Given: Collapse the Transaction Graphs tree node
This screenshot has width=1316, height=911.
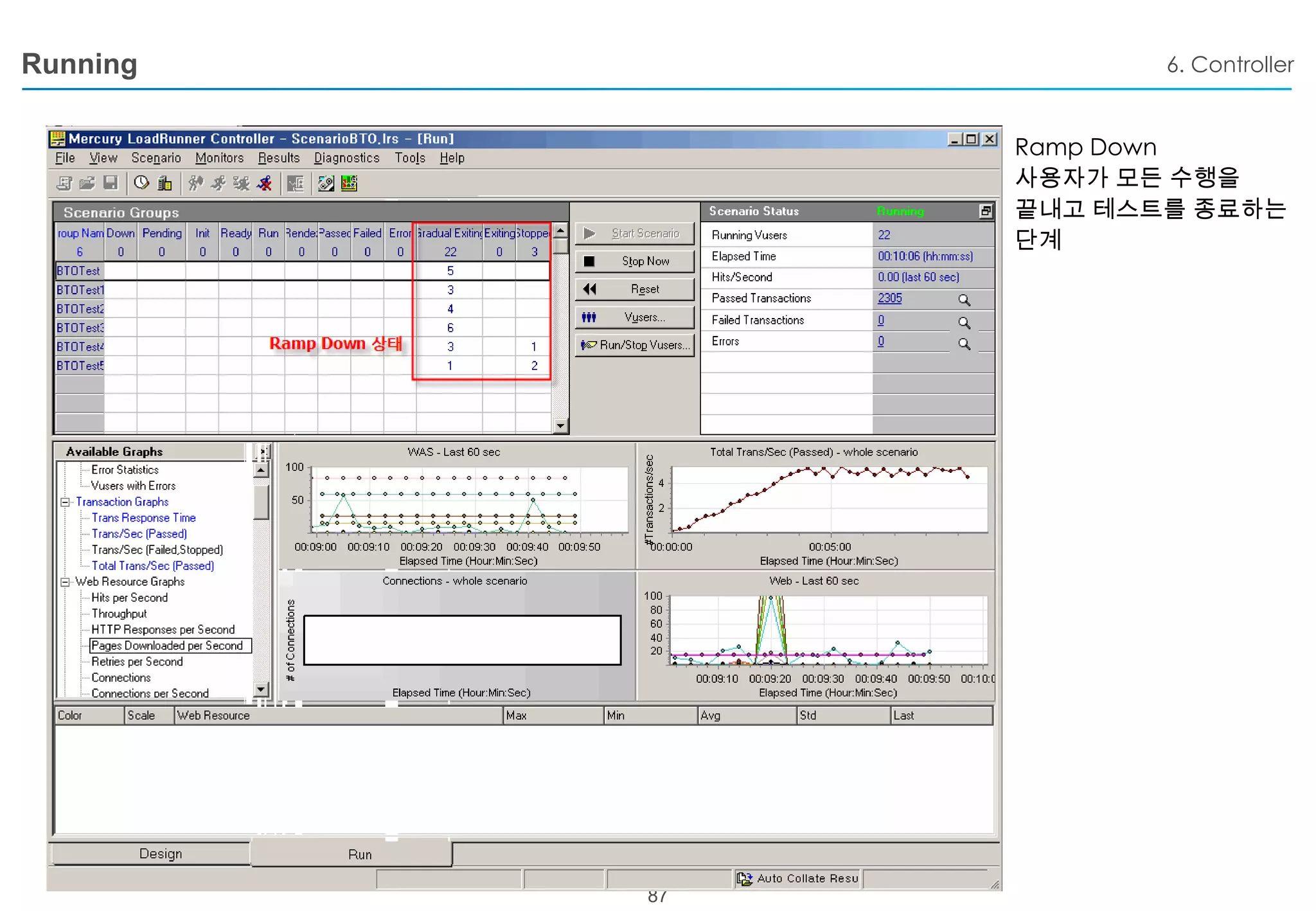Looking at the screenshot, I should (65, 502).
